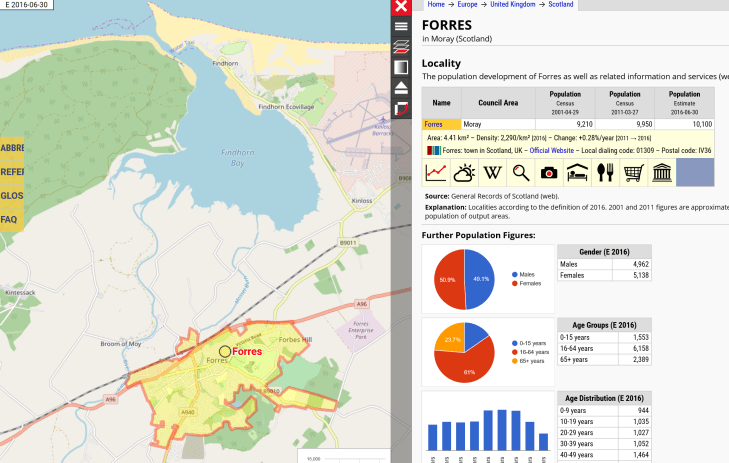Click the weather icon for Forres

[x=464, y=172]
